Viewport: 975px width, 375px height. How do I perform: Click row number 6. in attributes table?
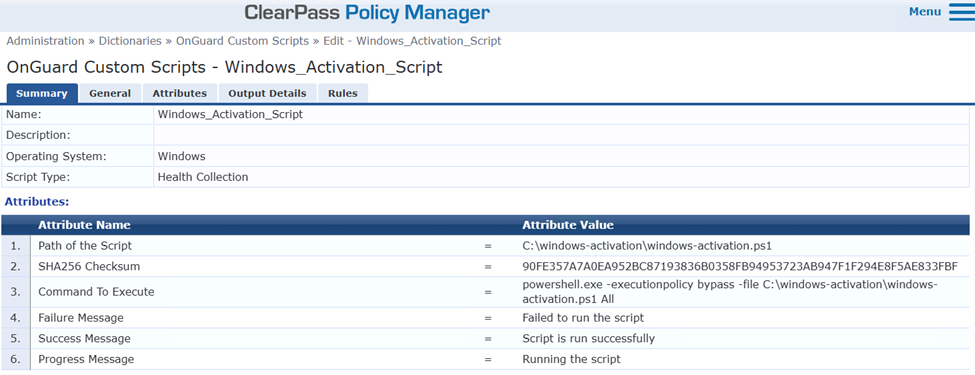[x=15, y=359]
